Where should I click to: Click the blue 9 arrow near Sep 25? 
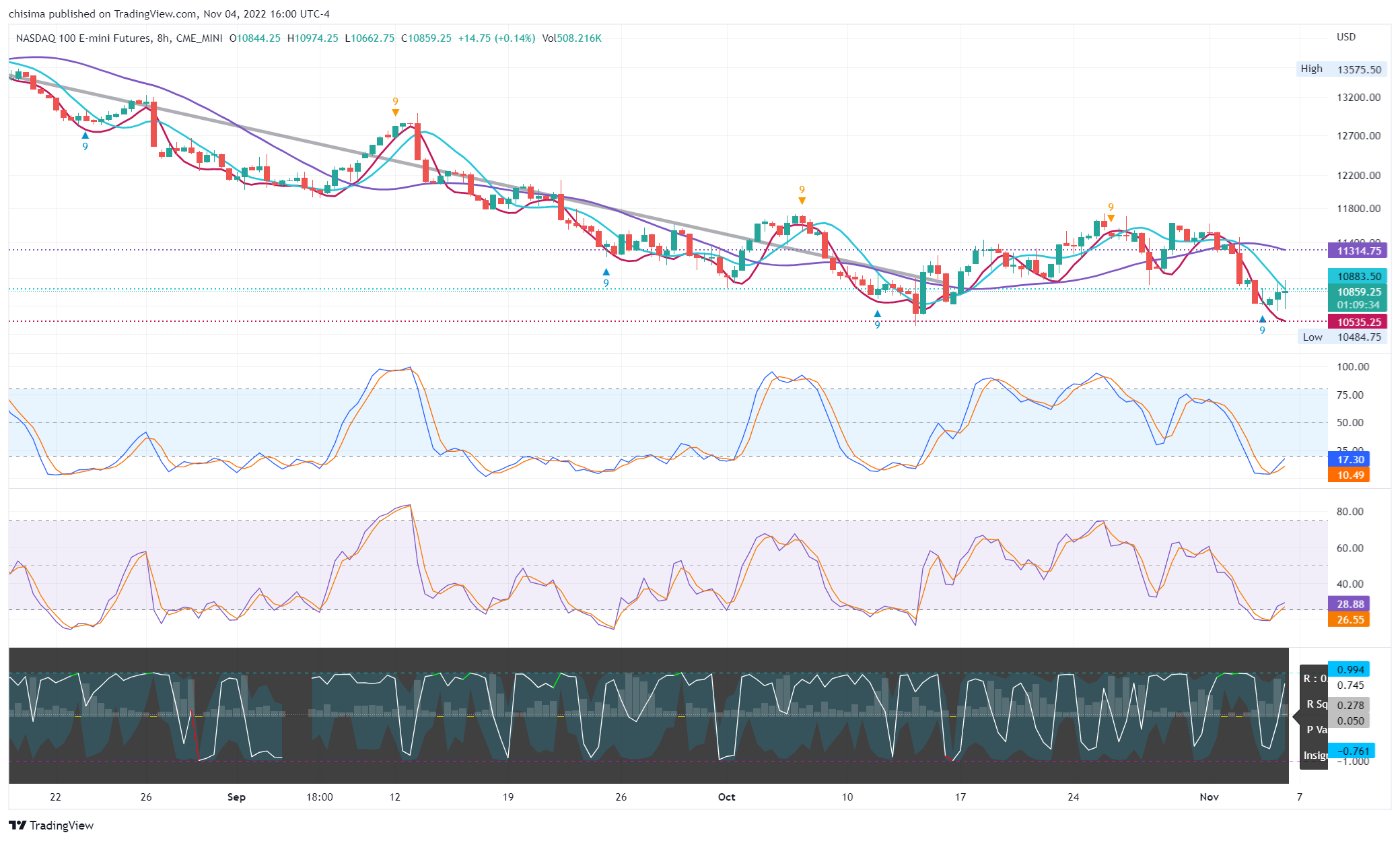point(606,277)
